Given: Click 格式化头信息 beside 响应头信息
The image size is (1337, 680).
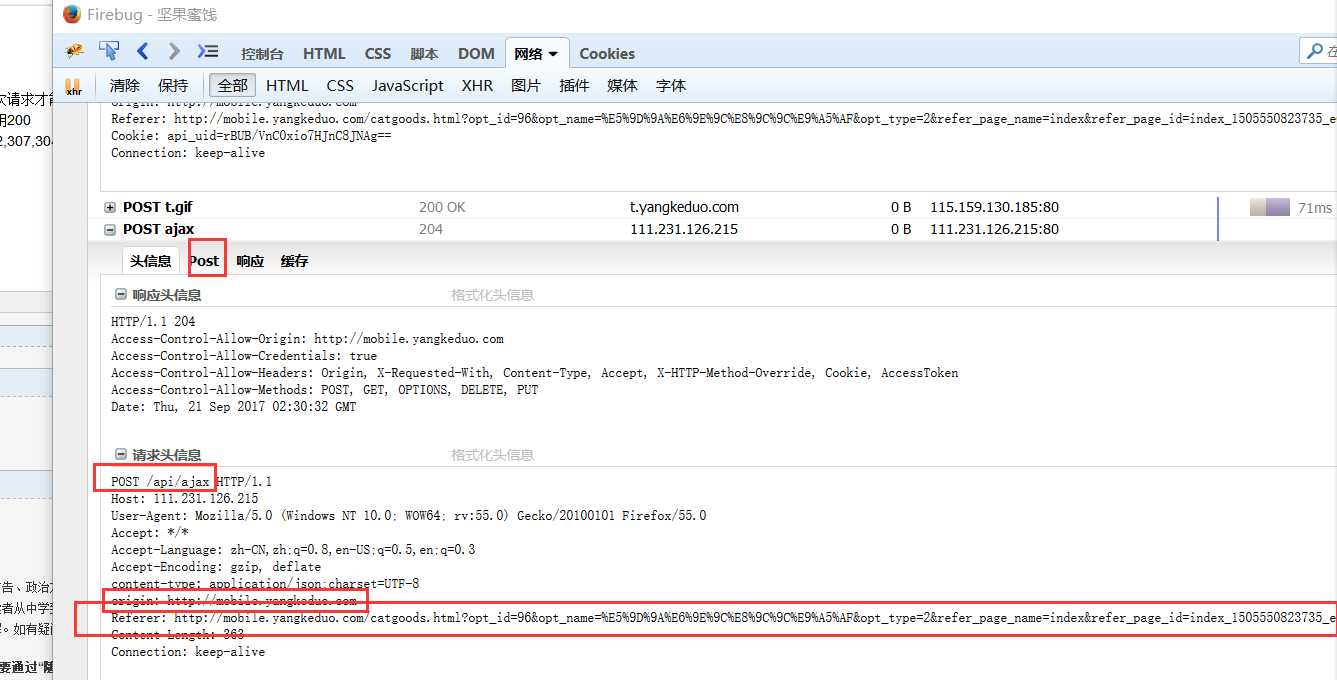Looking at the screenshot, I should (492, 295).
